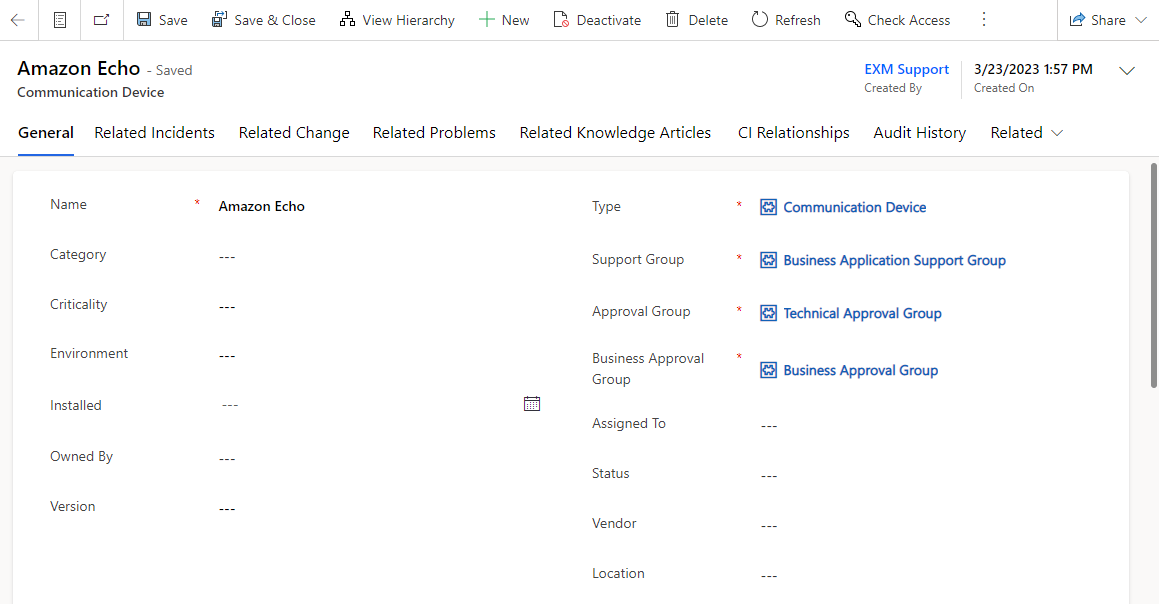The height and width of the screenshot is (604, 1159).
Task: Click the Created On date text
Action: [1033, 69]
